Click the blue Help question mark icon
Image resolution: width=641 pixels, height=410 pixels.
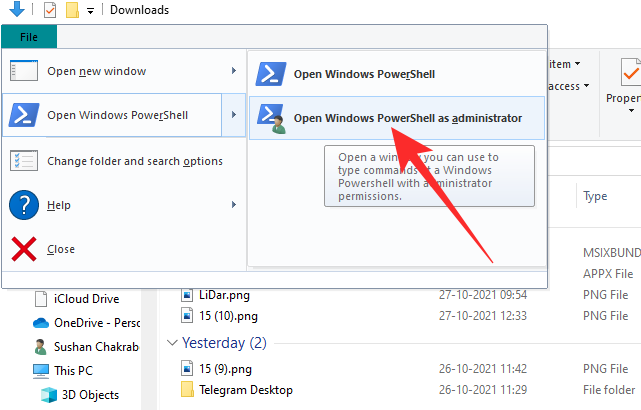tap(24, 205)
